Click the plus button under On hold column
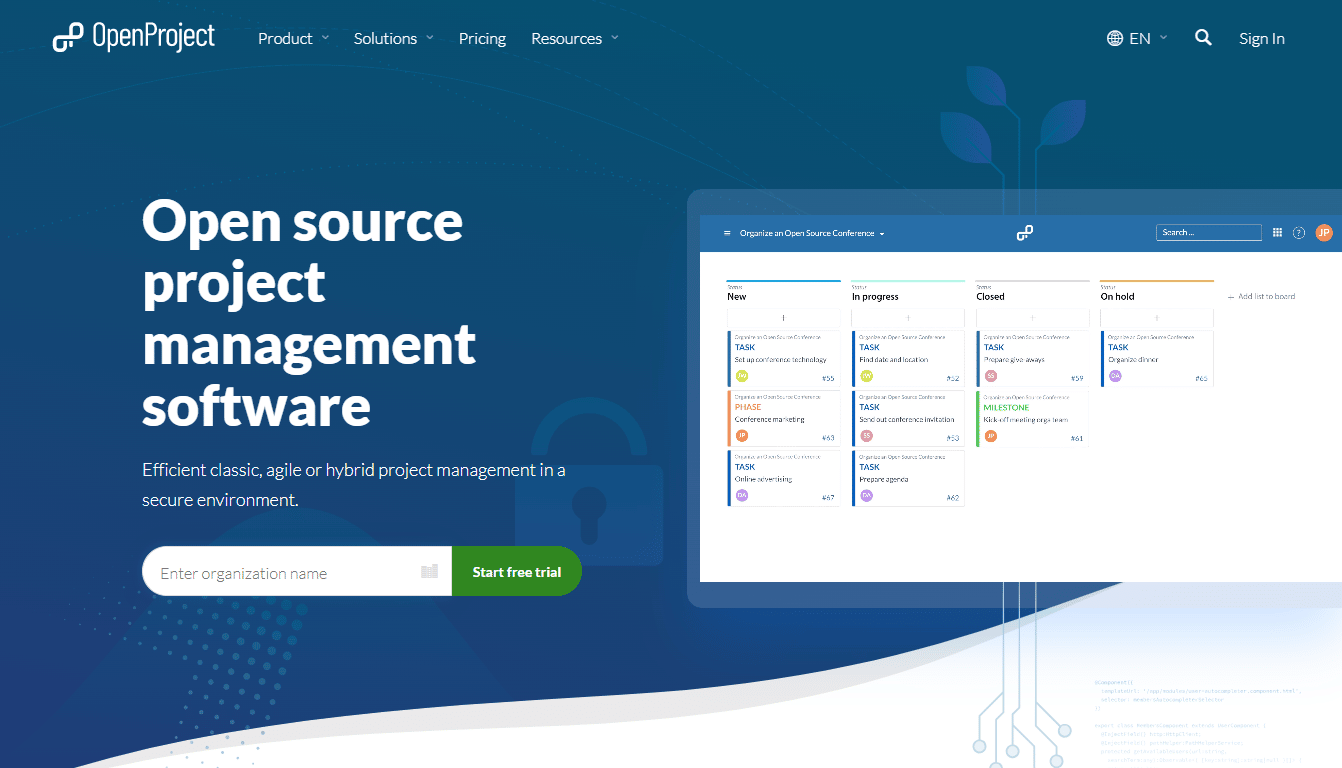1342x768 pixels. click(1157, 318)
